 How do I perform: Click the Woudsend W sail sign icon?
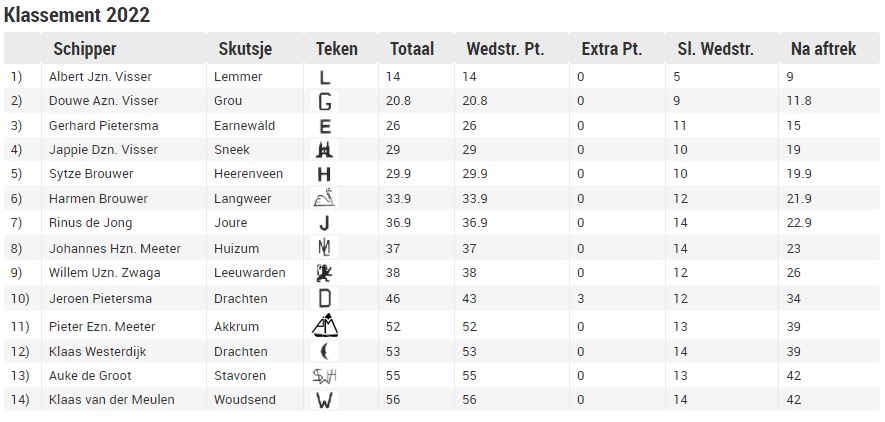pyautogui.click(x=325, y=400)
